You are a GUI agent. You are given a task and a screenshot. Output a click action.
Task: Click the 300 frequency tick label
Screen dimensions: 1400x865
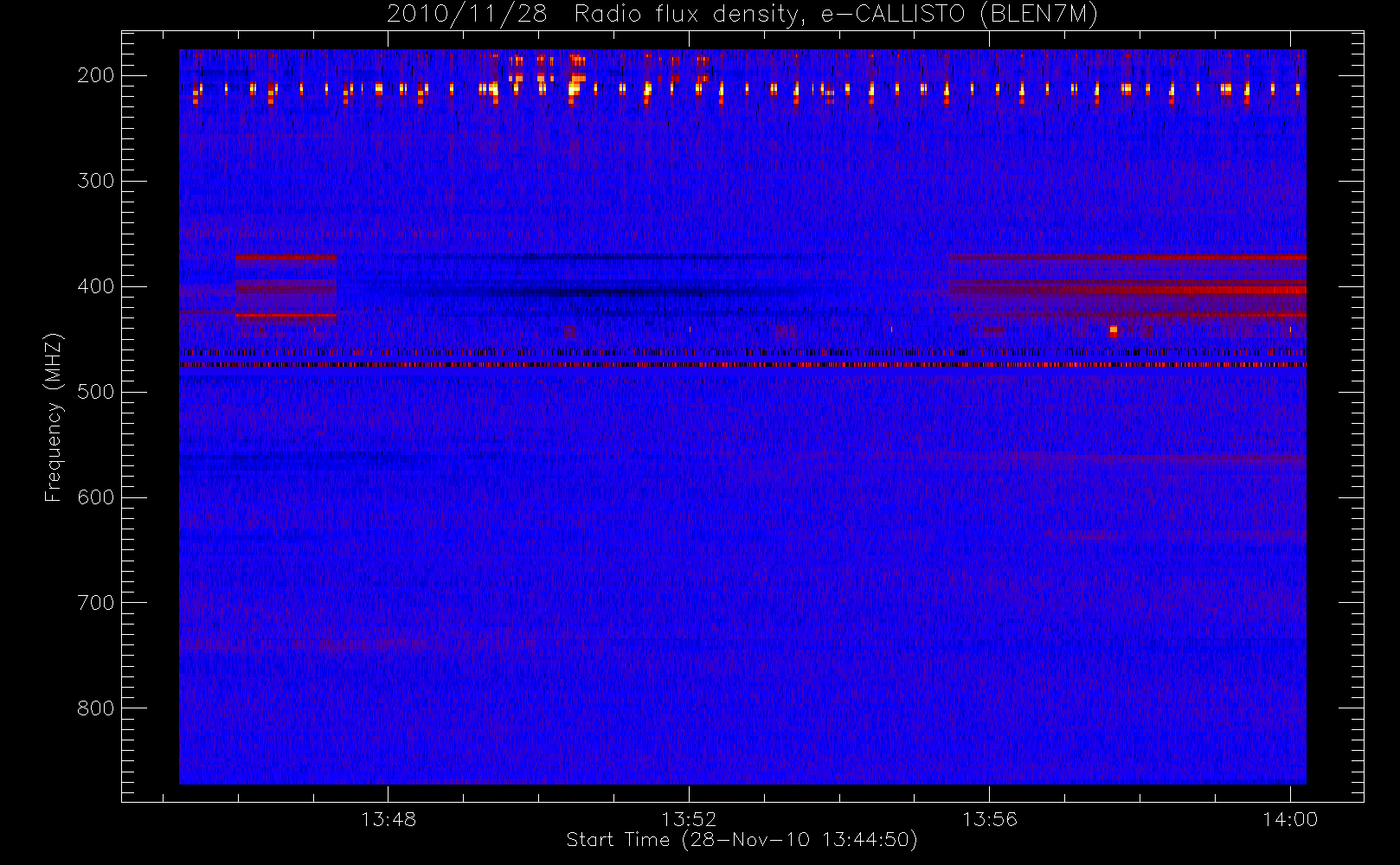click(x=96, y=181)
